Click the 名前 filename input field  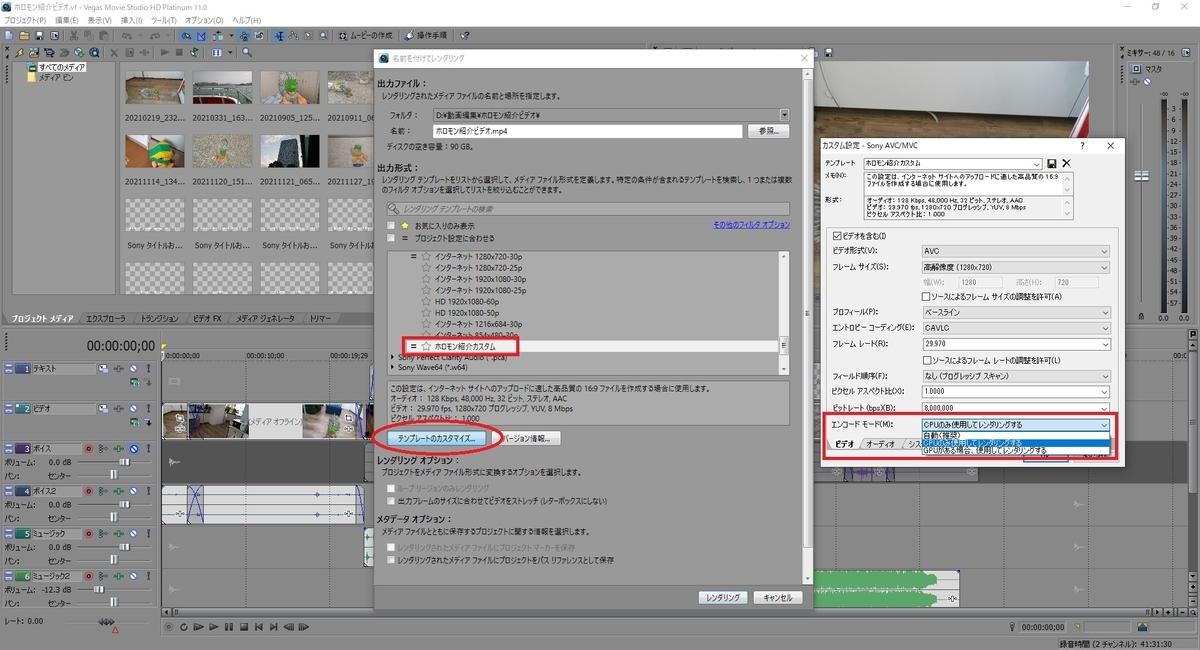click(x=588, y=131)
